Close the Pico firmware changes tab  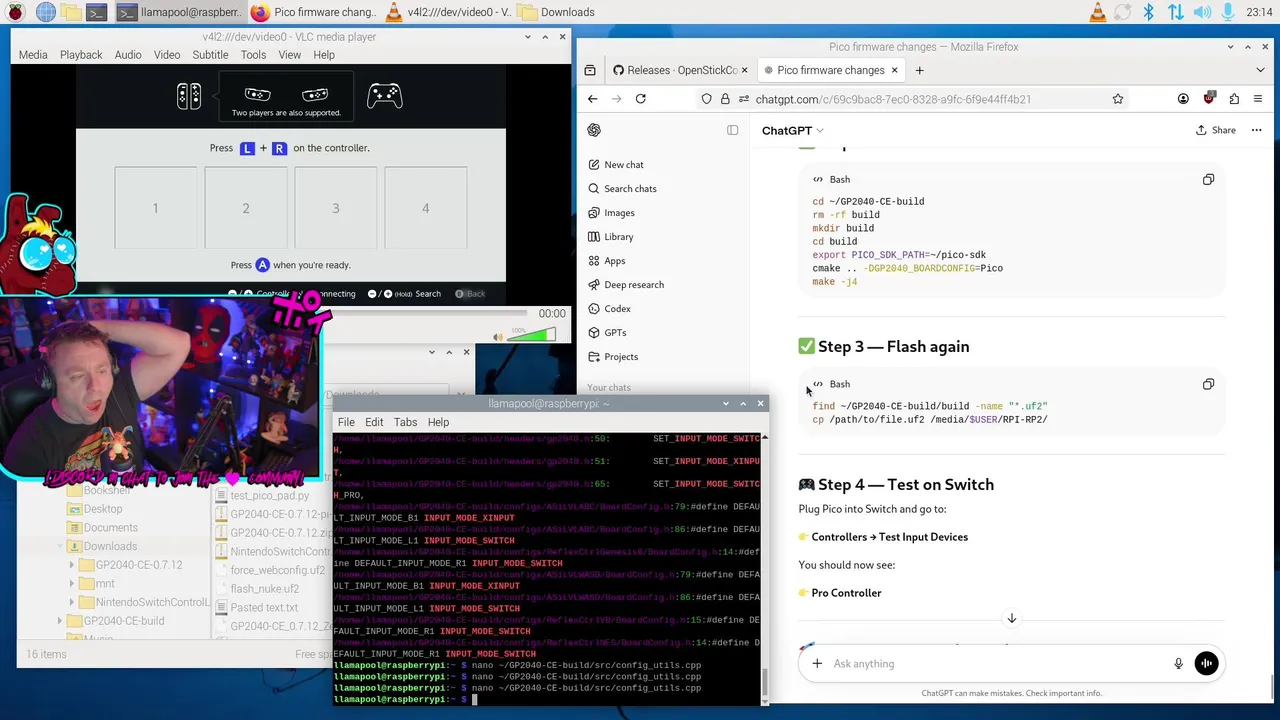pos(895,70)
